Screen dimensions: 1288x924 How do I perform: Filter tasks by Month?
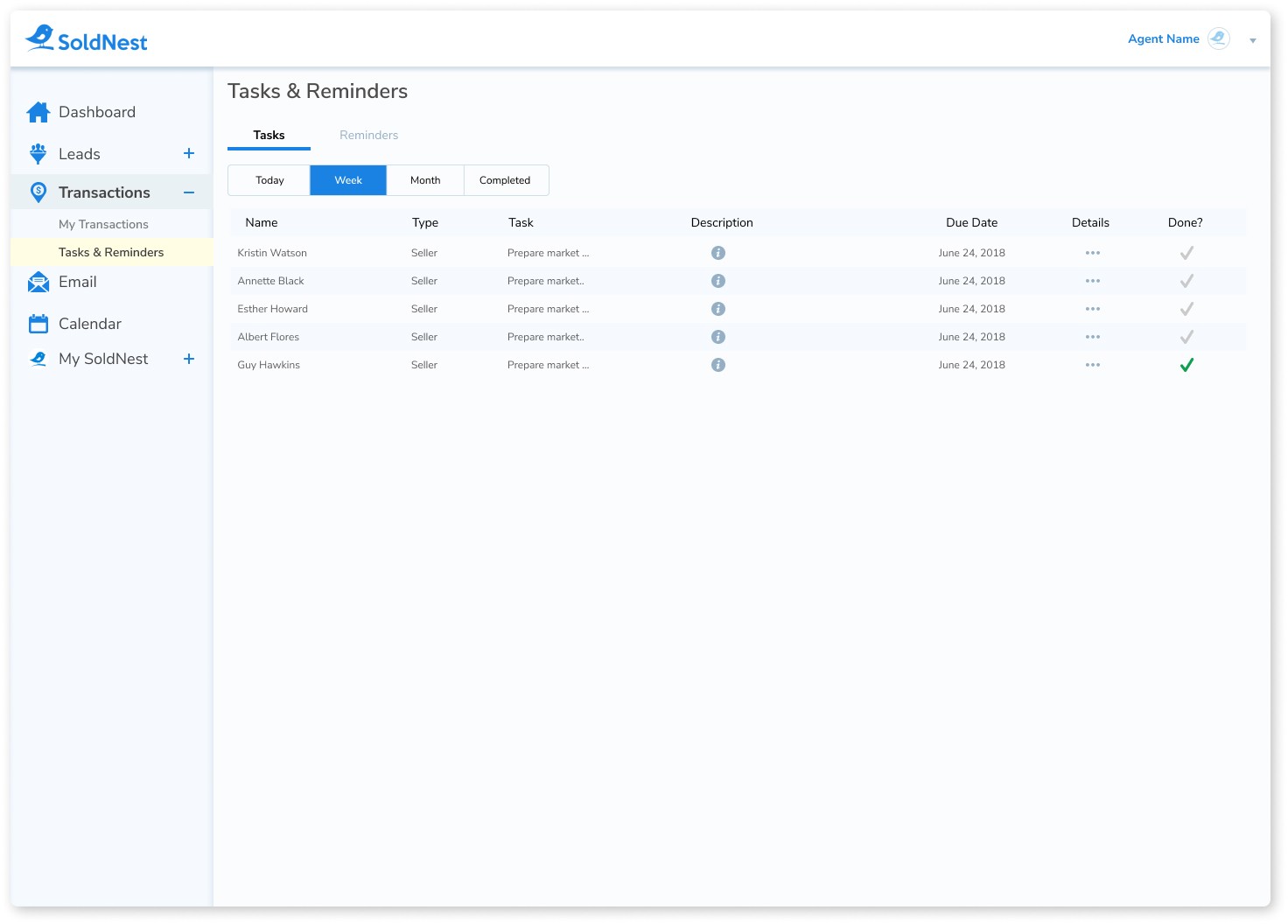point(425,180)
